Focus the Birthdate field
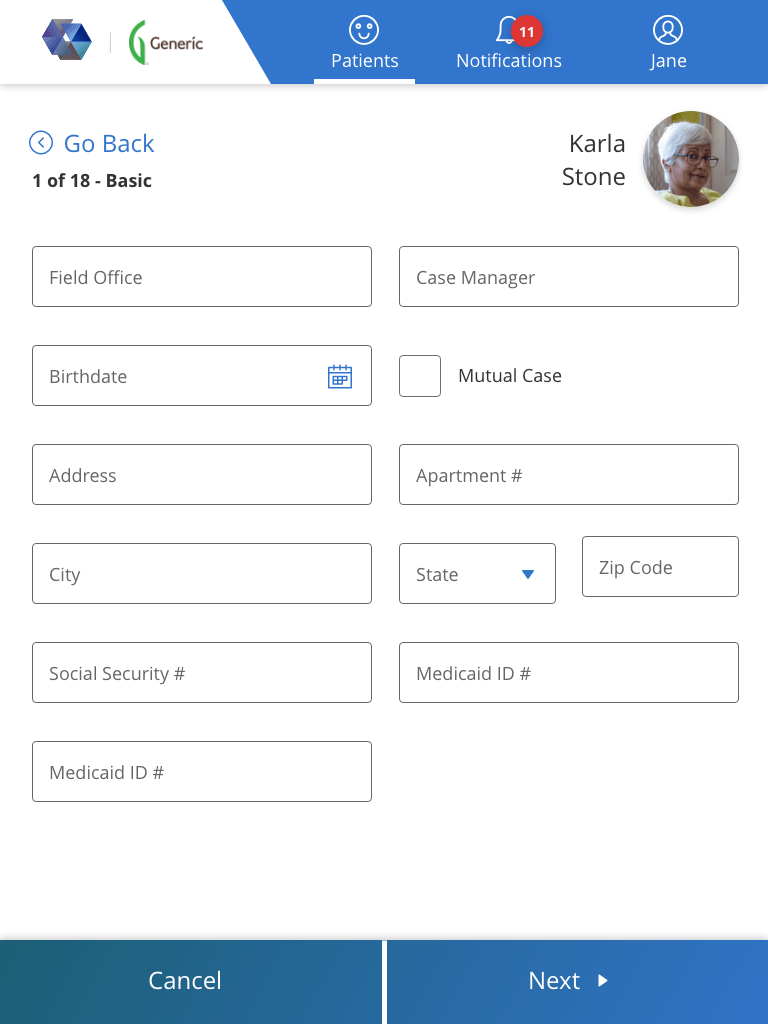This screenshot has width=768, height=1024. (202, 376)
